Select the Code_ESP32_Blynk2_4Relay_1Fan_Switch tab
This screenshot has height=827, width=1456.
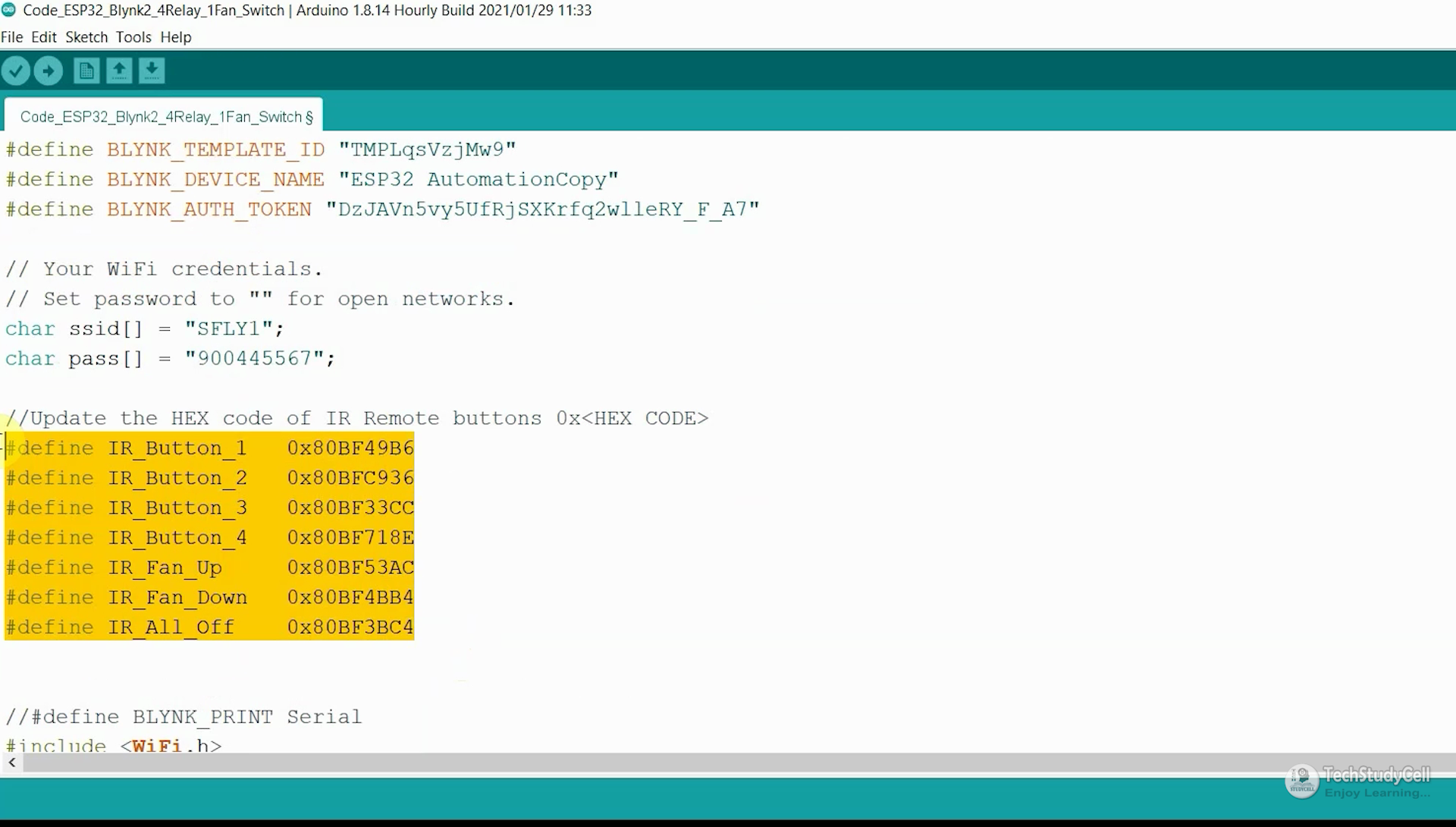163,116
